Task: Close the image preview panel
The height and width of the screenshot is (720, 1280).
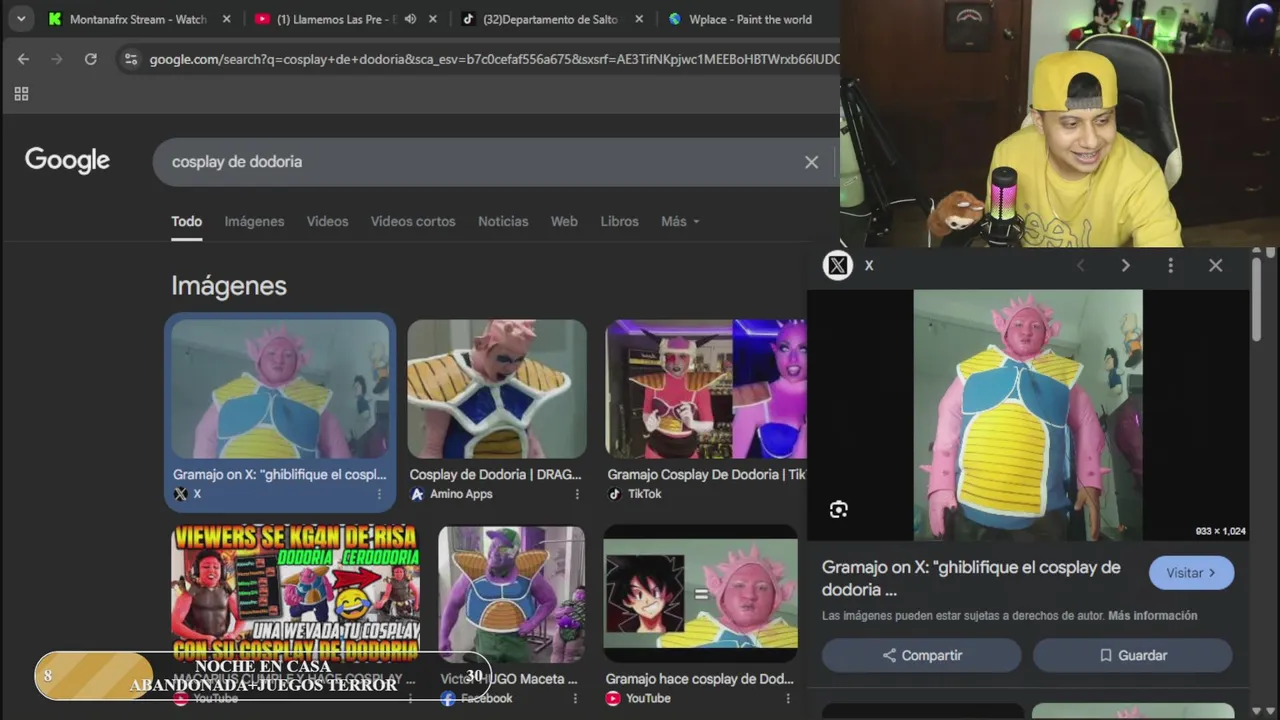Action: (1215, 265)
